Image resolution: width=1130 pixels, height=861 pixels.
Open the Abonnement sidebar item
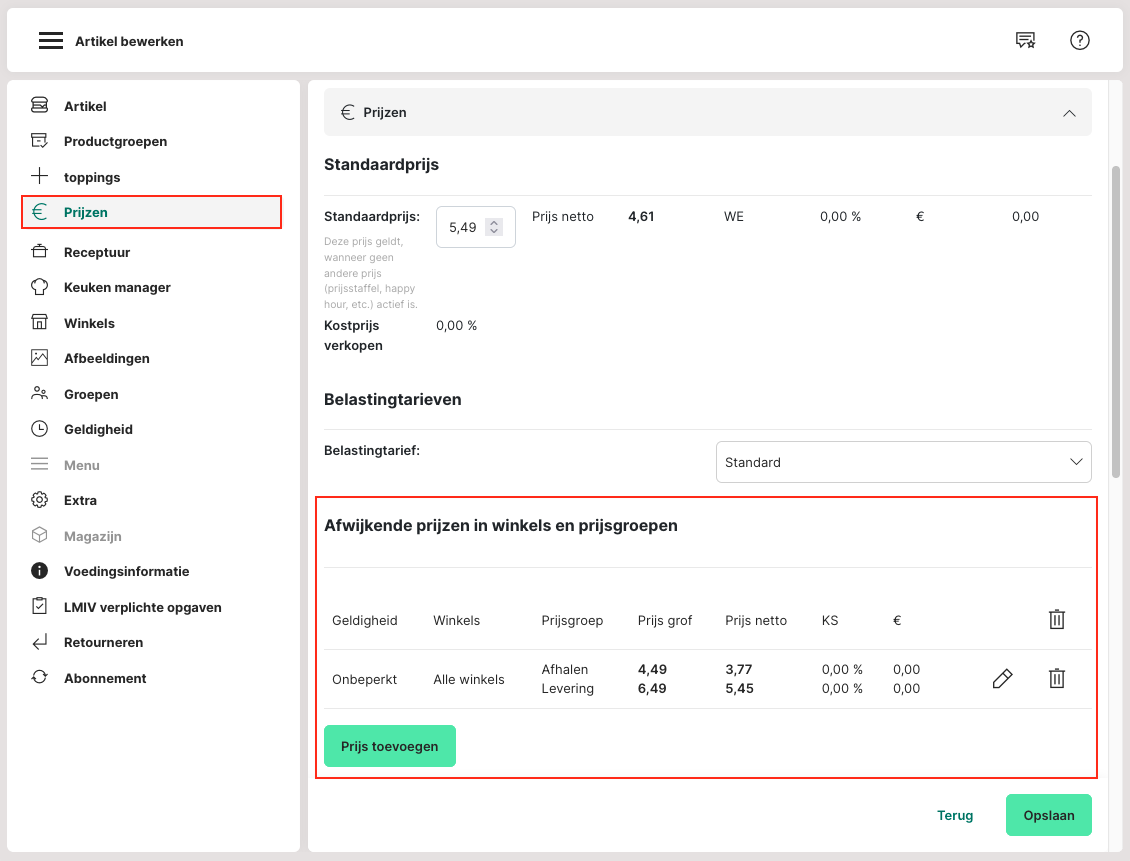[105, 678]
